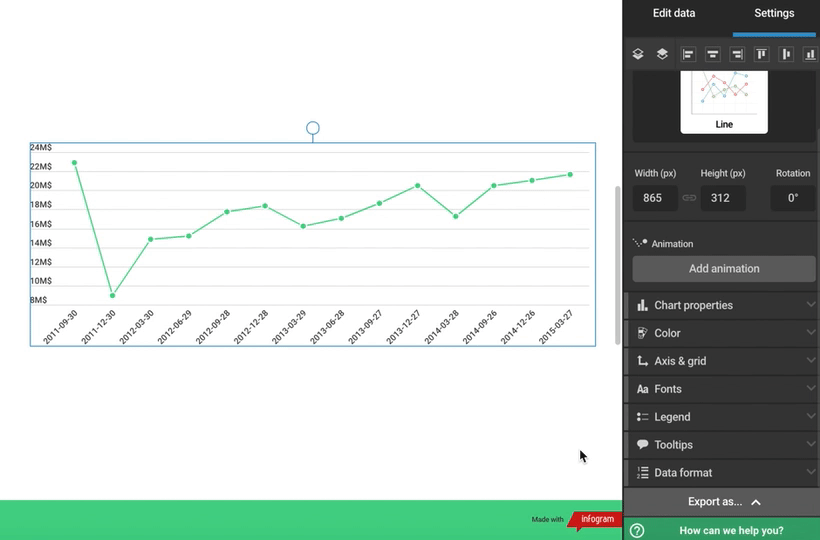
Task: Click the bring forward layer icon
Action: tap(638, 54)
